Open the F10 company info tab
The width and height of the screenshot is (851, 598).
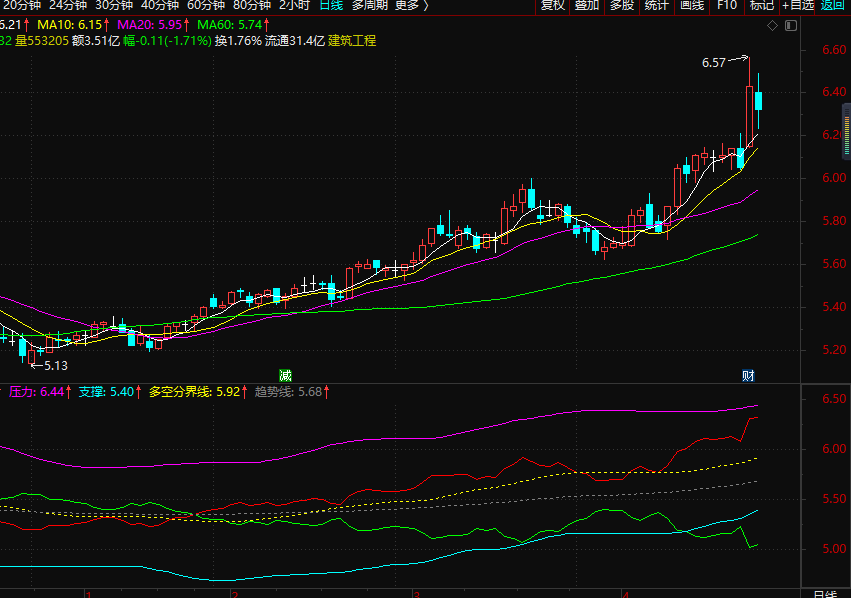coord(727,5)
